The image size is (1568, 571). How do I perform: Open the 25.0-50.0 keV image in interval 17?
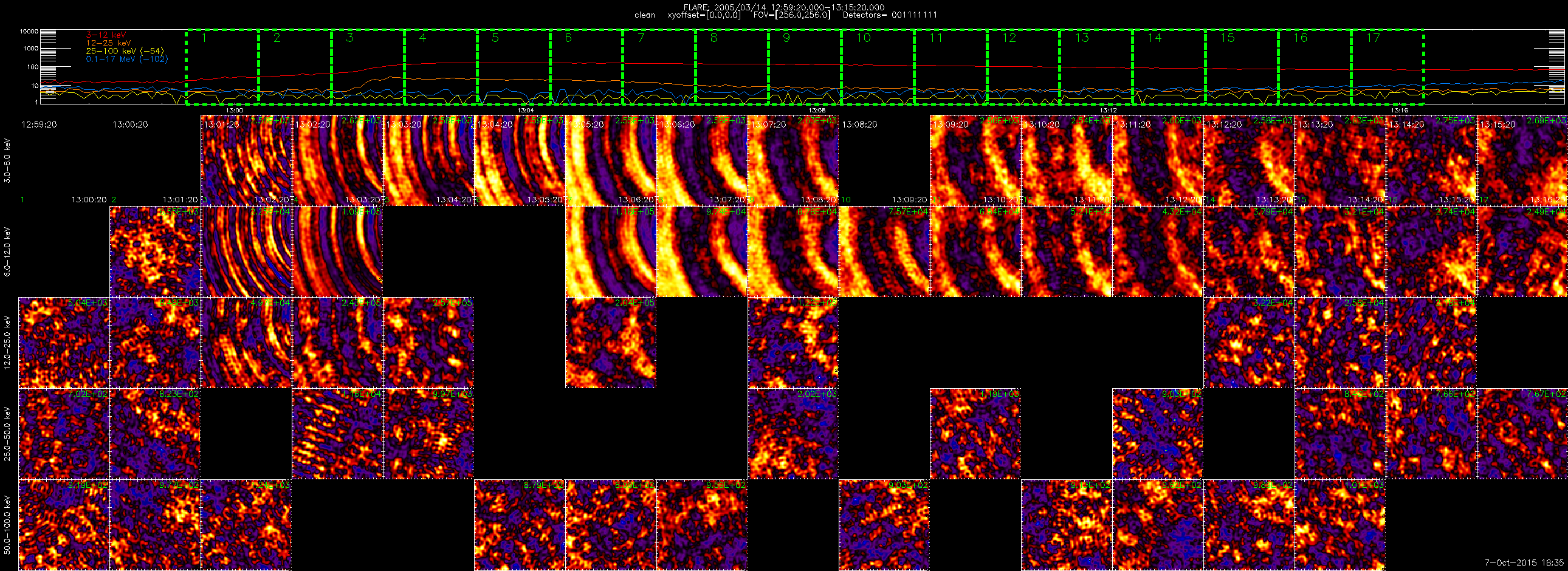pos(1522,434)
